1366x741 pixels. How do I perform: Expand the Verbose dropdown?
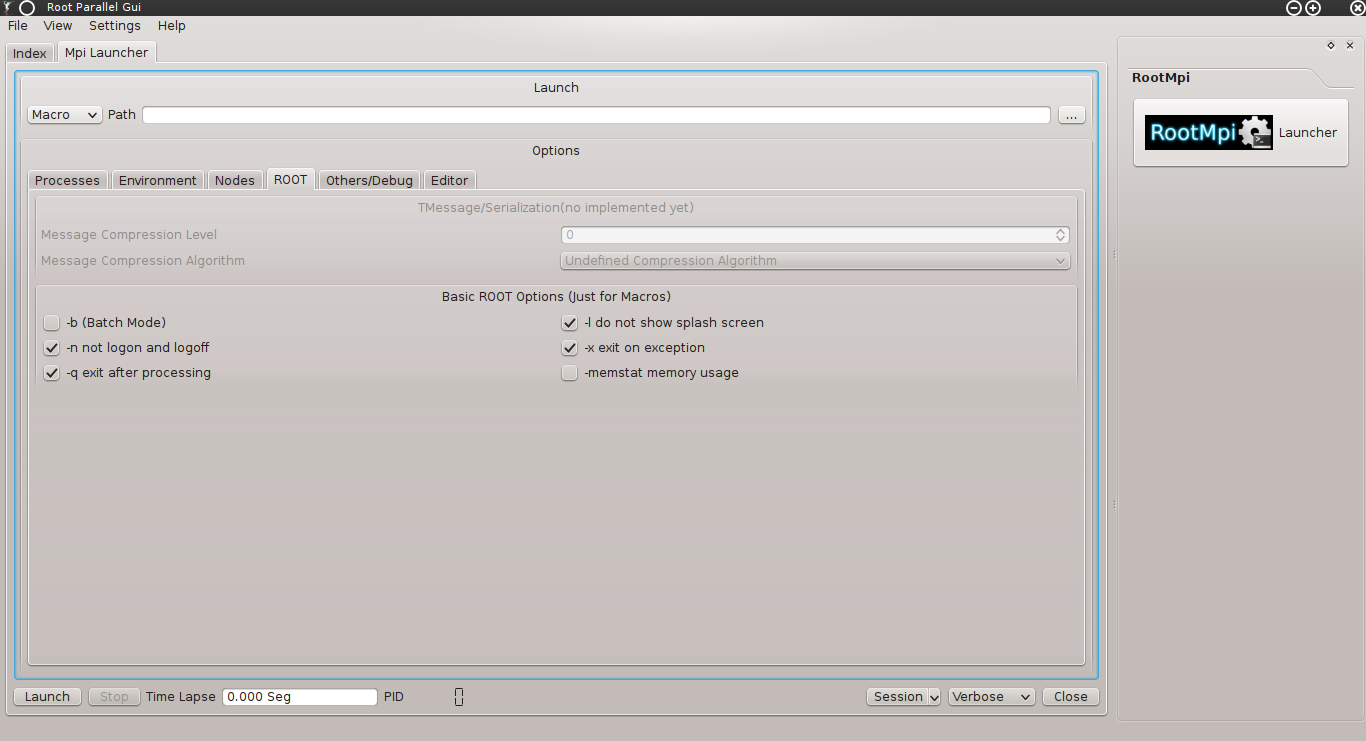(x=991, y=697)
